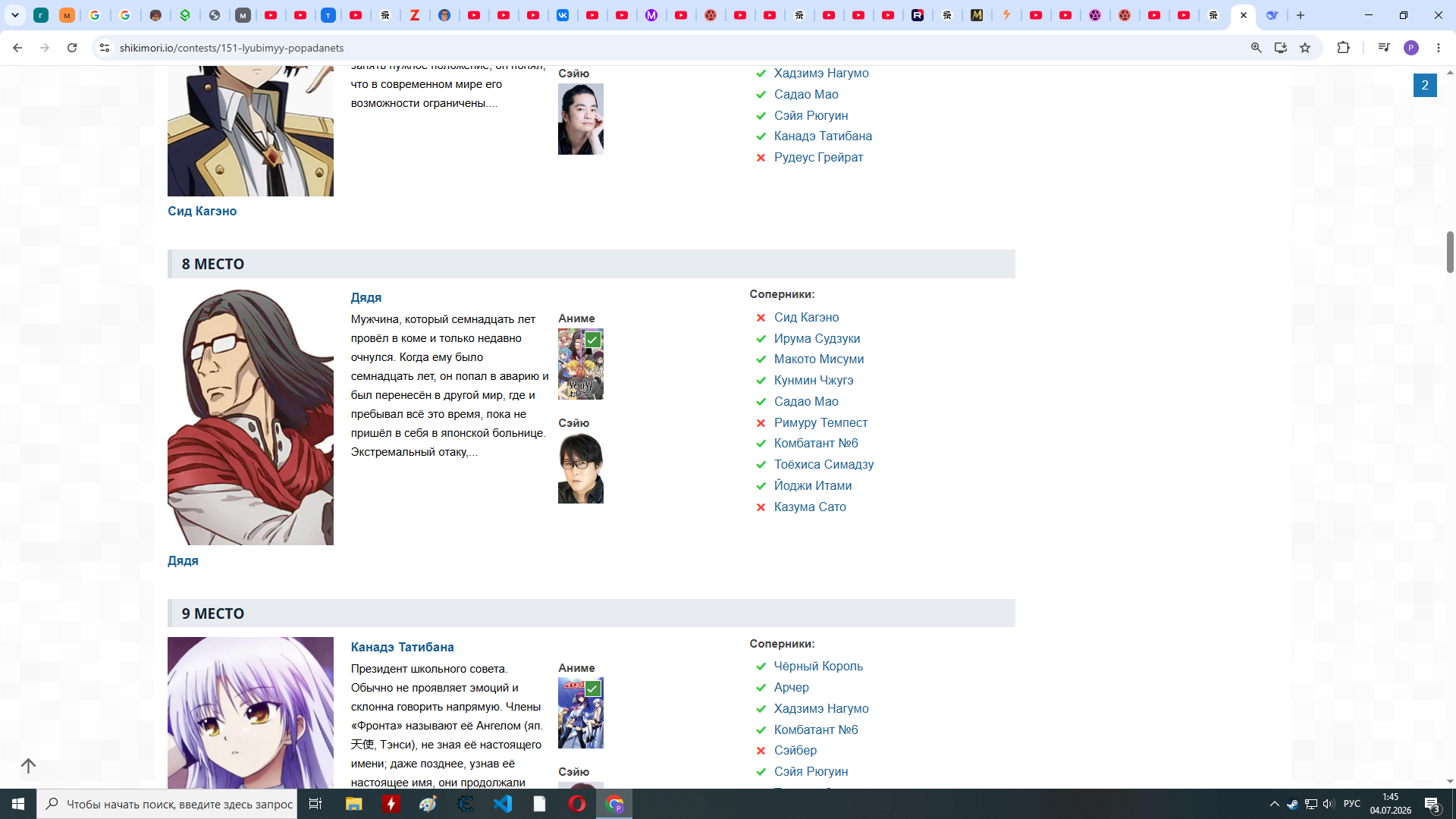Click the browser forward arrow
Image resolution: width=1456 pixels, height=819 pixels.
(x=45, y=48)
